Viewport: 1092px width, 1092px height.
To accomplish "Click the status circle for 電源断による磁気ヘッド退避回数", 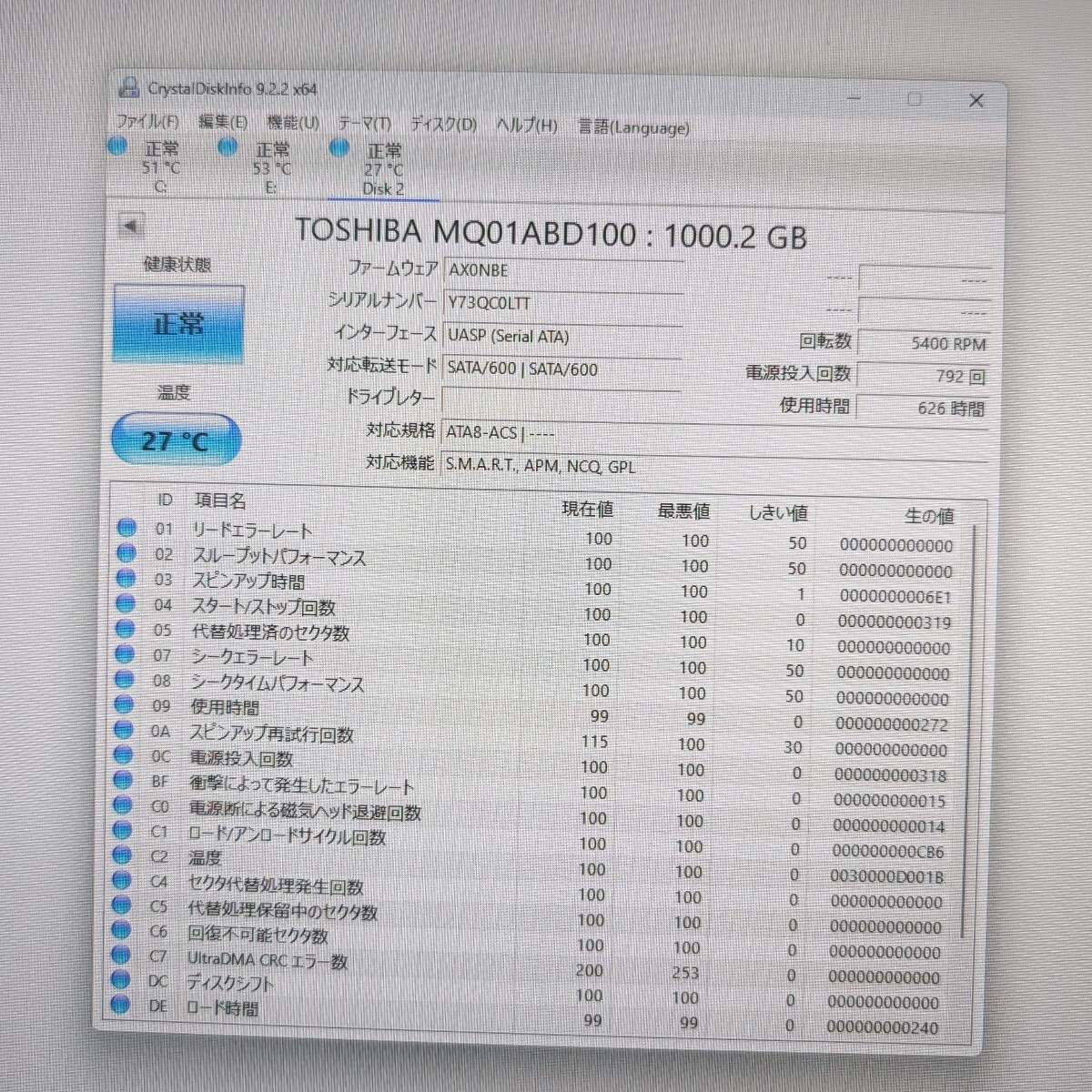I will tap(122, 805).
